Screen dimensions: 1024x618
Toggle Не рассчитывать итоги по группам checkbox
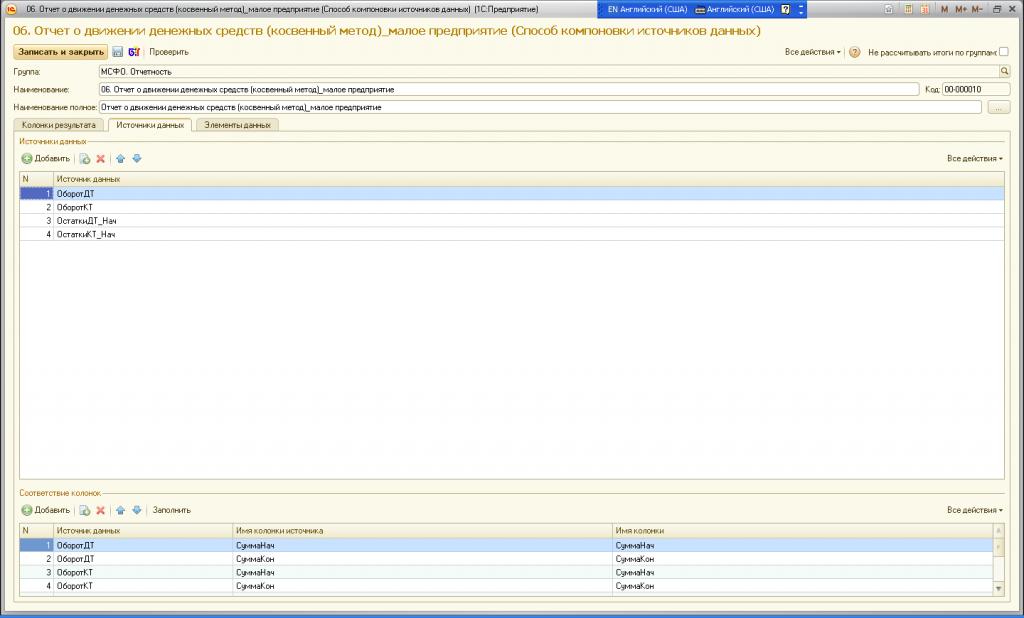coord(1004,52)
